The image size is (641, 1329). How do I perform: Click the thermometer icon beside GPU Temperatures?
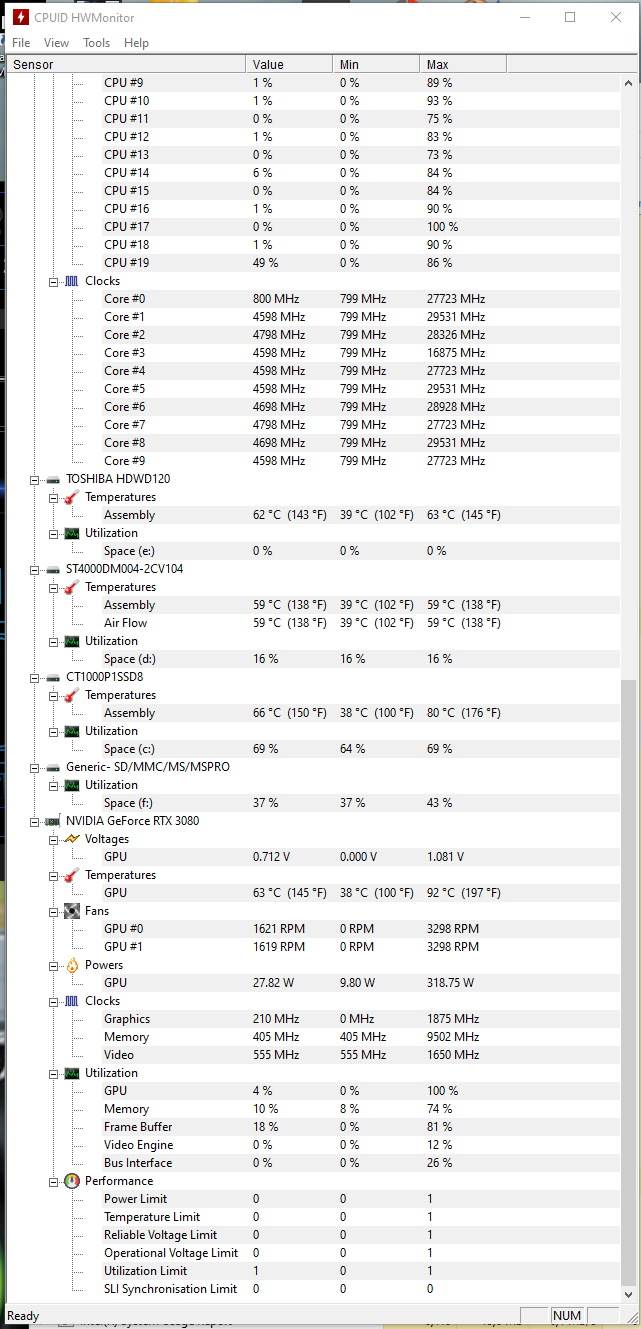(72, 875)
